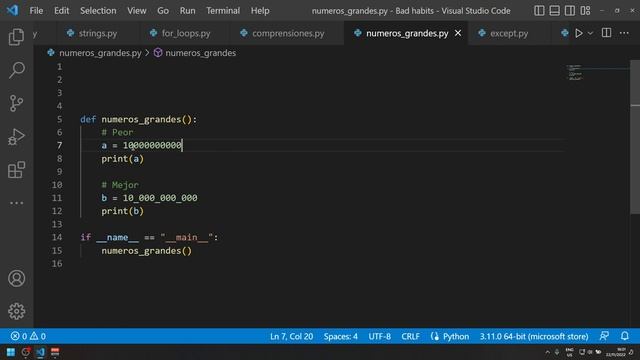The image size is (640, 360).
Task: Open the Edit menu
Action: [62, 11]
